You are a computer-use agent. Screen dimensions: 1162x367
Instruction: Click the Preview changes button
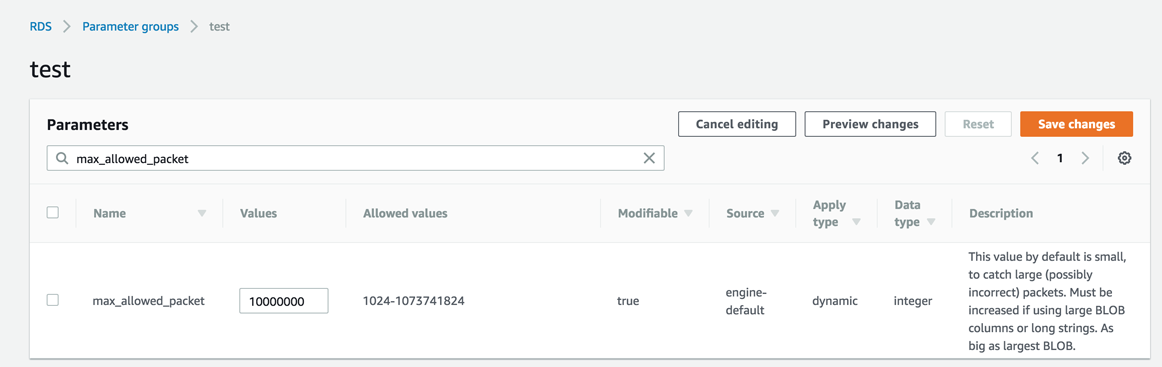[x=870, y=124]
